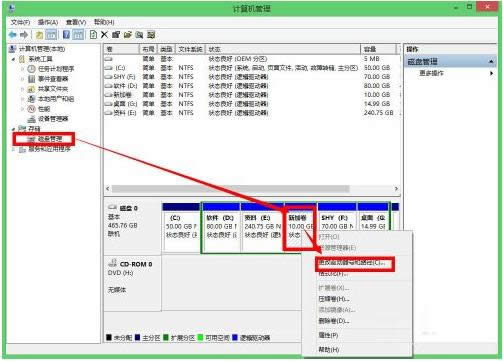Select 磁盘管理 in the tree

tap(50, 139)
